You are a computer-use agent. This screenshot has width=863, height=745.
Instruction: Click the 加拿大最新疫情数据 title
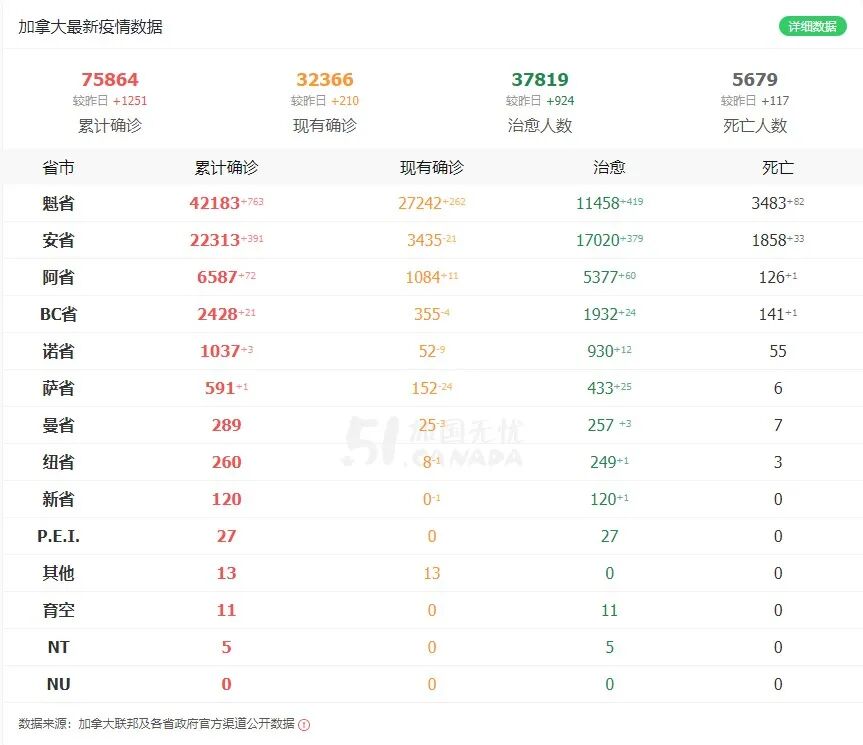tap(90, 26)
